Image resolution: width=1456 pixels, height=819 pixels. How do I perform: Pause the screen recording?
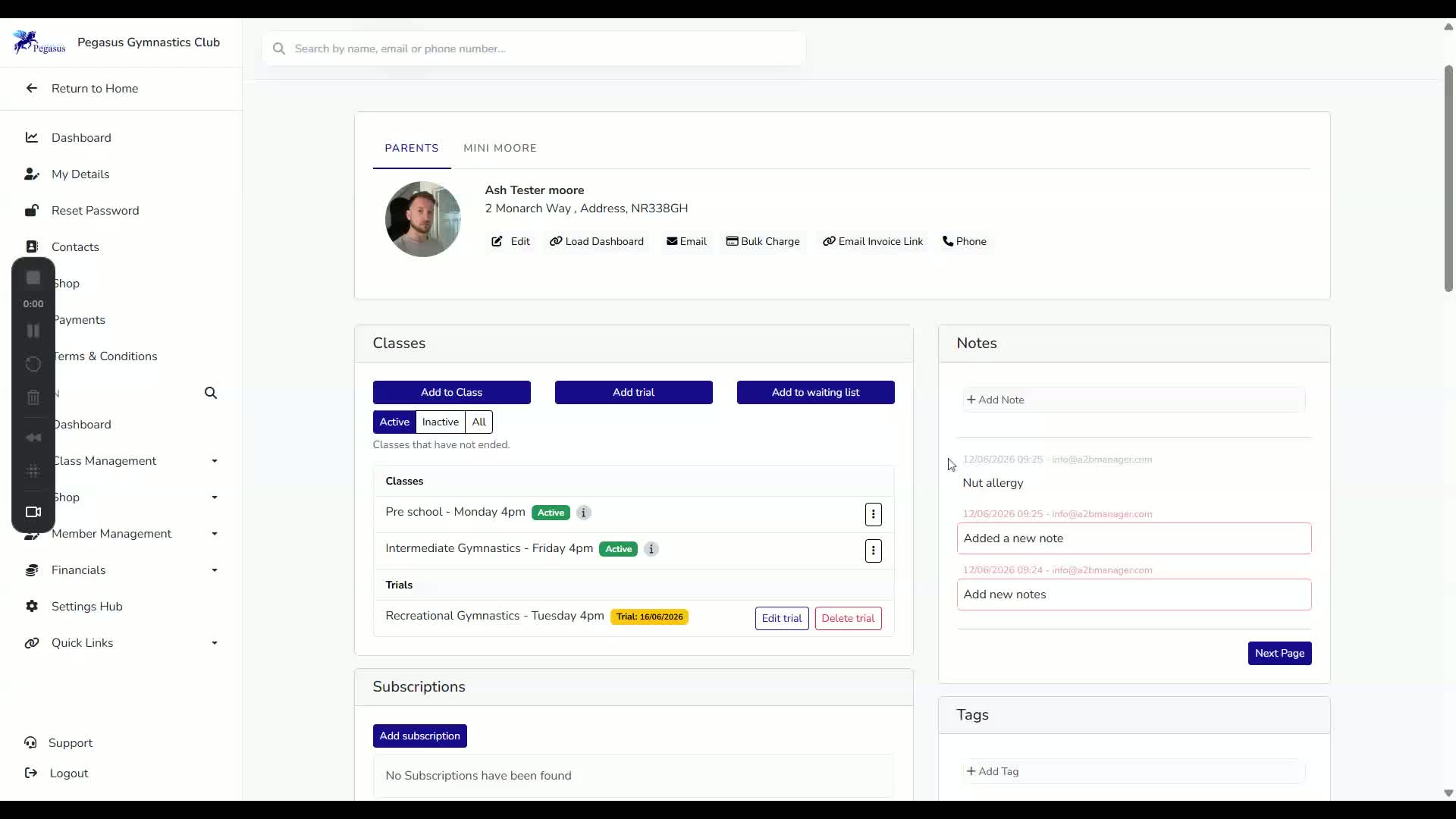(x=33, y=331)
